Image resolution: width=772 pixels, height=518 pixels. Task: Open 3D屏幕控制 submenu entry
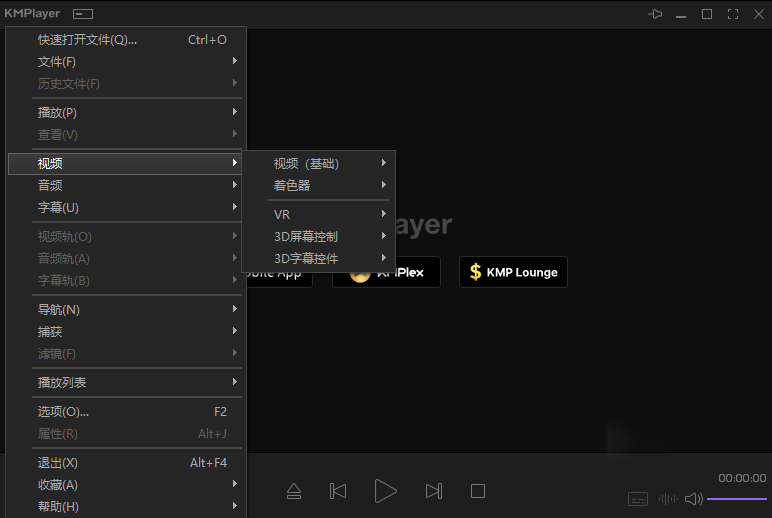pos(319,236)
